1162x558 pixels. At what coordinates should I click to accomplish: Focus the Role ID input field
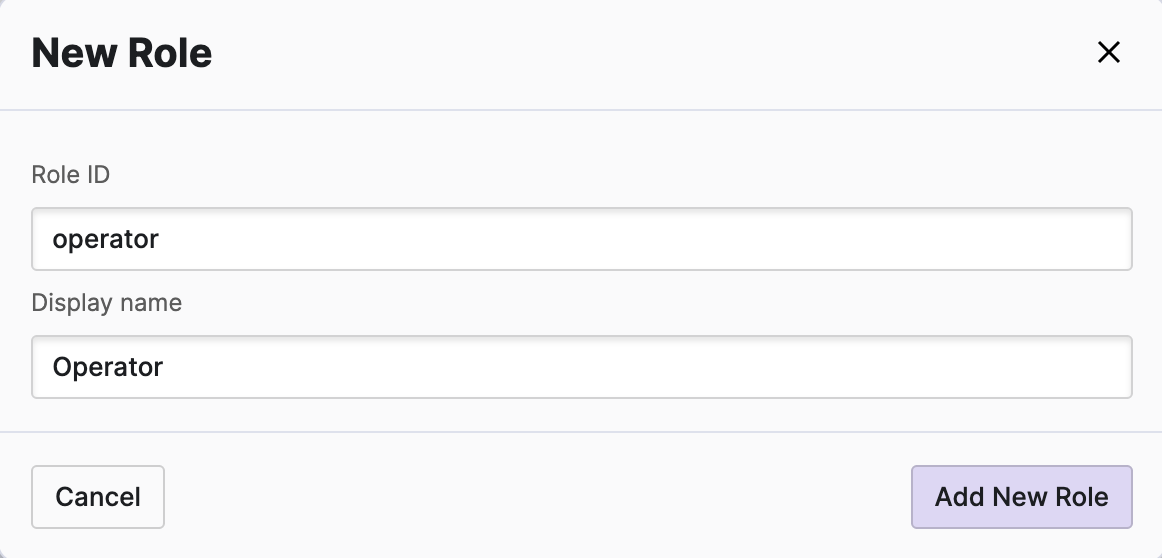pos(581,239)
